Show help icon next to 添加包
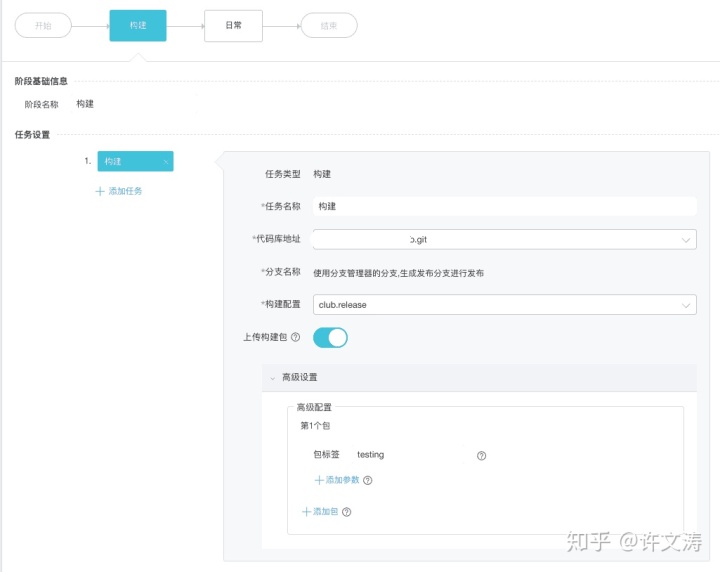This screenshot has width=720, height=572. tap(347, 512)
